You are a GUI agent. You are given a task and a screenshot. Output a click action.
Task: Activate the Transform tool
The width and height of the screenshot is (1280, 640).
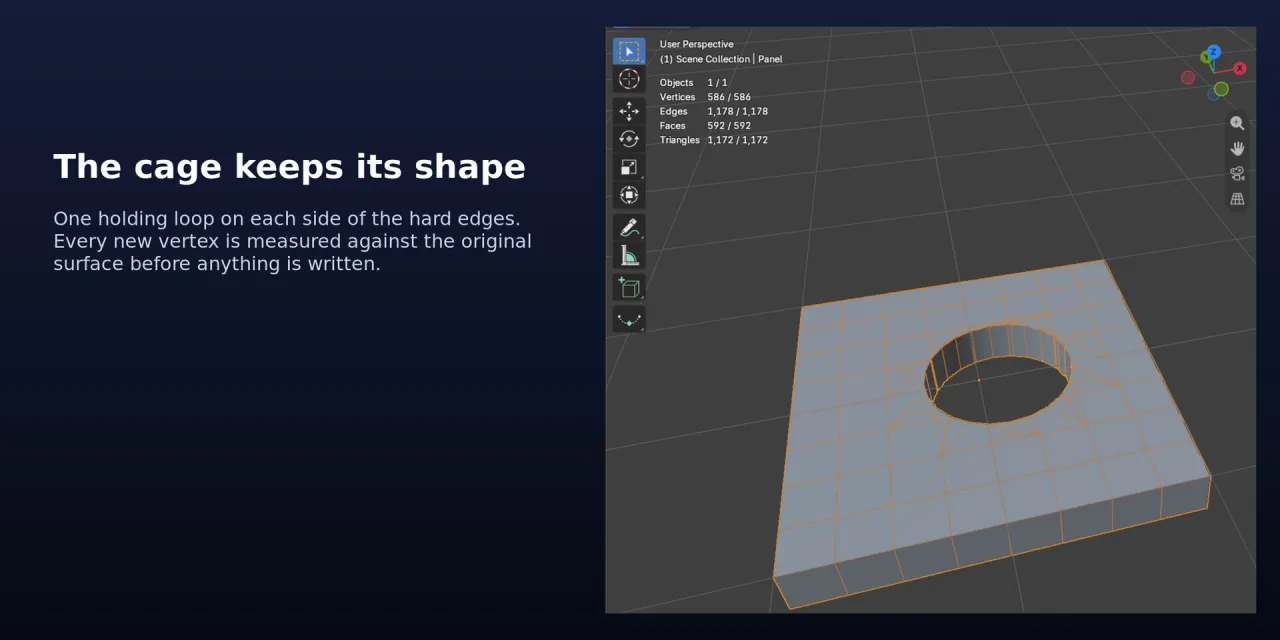629,195
